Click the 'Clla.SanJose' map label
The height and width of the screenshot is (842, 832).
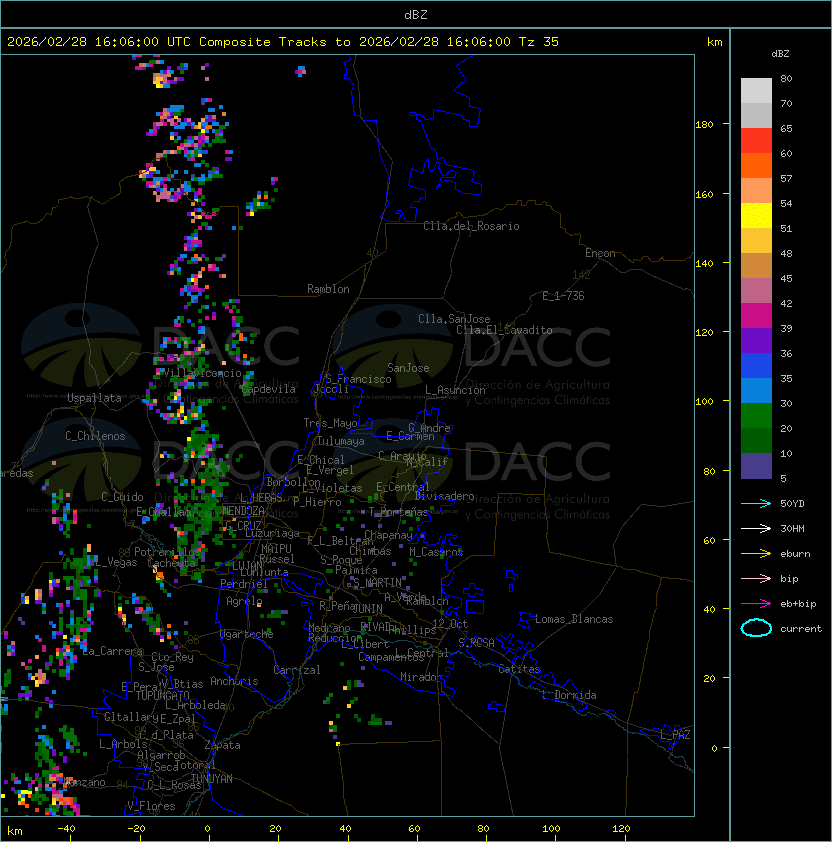454,319
